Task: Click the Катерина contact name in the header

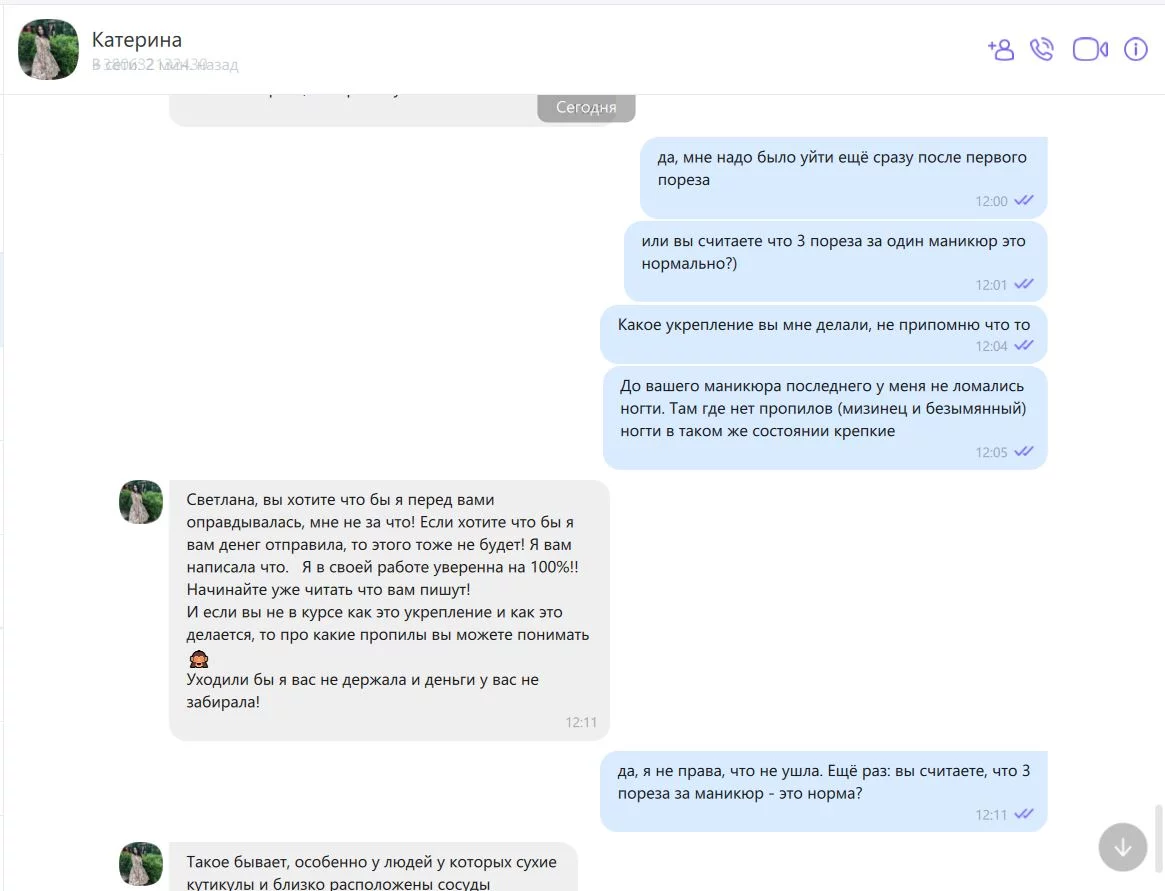Action: click(x=137, y=40)
